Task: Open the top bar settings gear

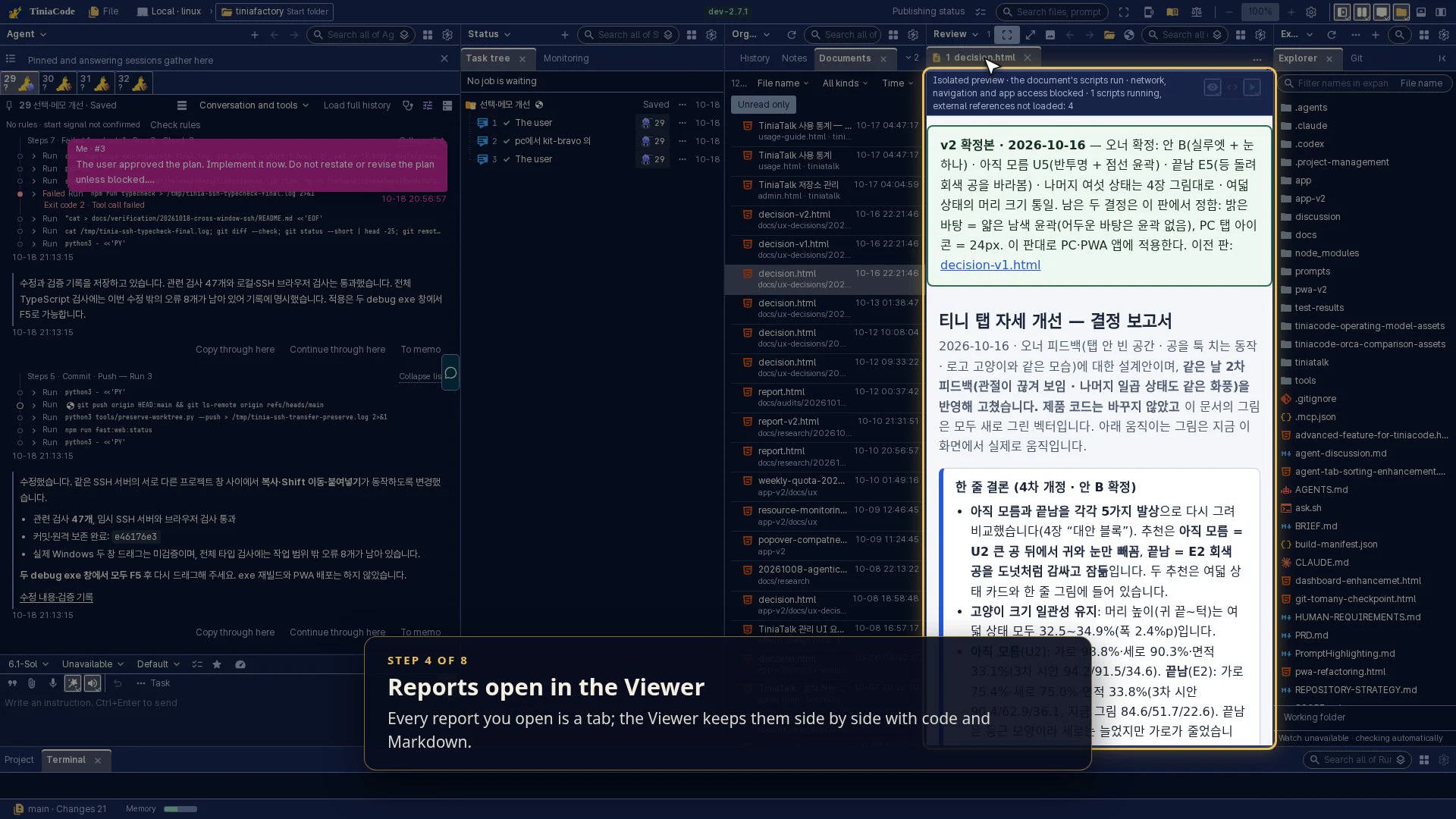Action: click(1311, 12)
